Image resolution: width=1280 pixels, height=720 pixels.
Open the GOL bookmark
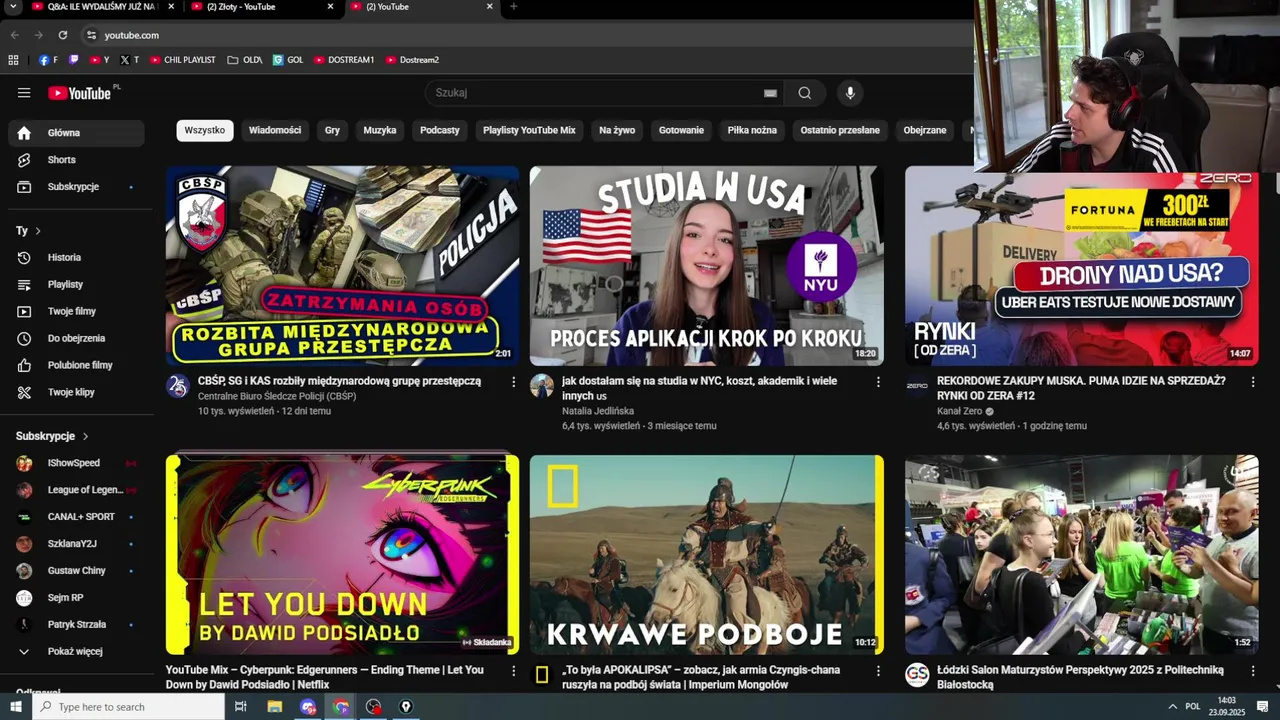[288, 60]
